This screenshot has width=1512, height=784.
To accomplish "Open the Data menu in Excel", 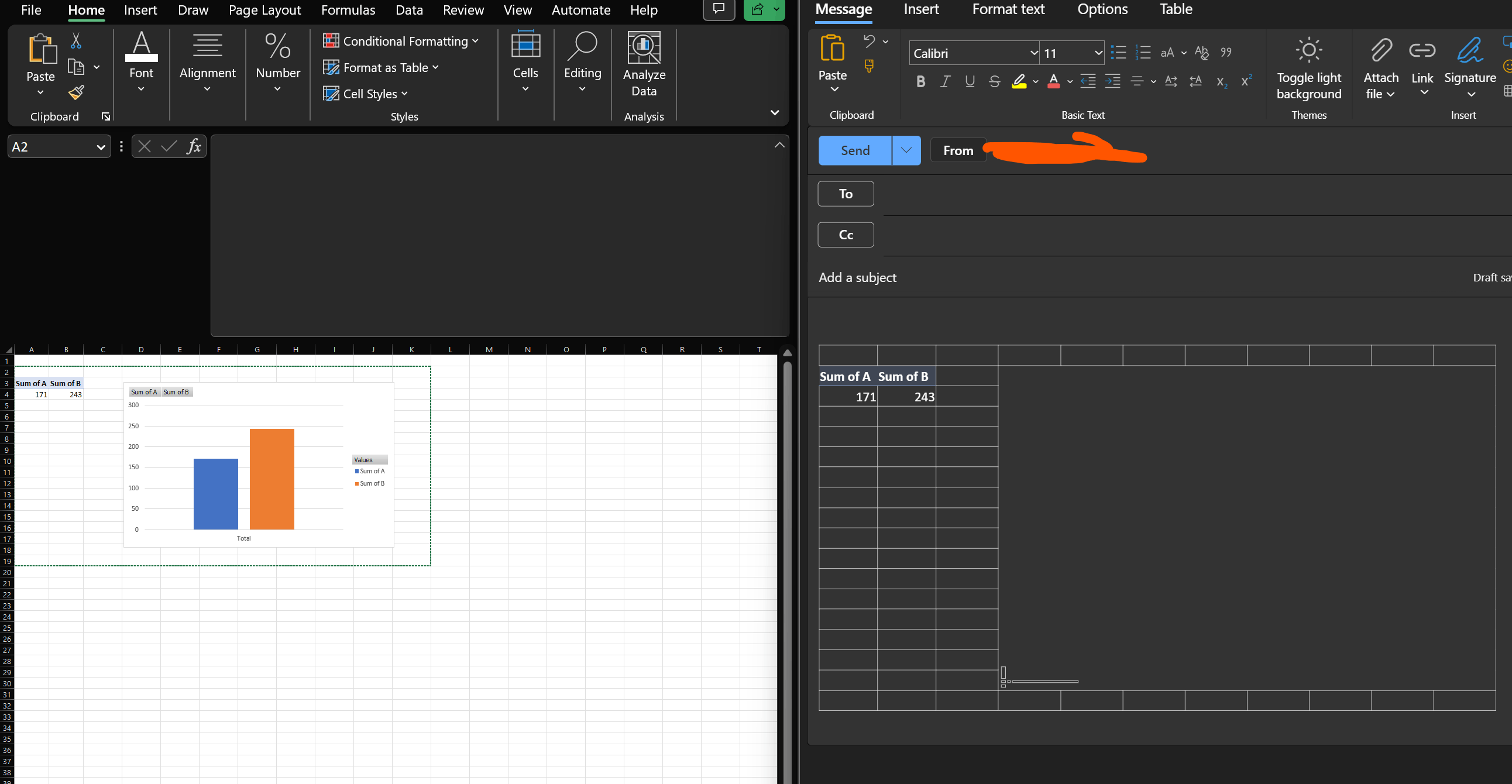I will click(x=408, y=9).
